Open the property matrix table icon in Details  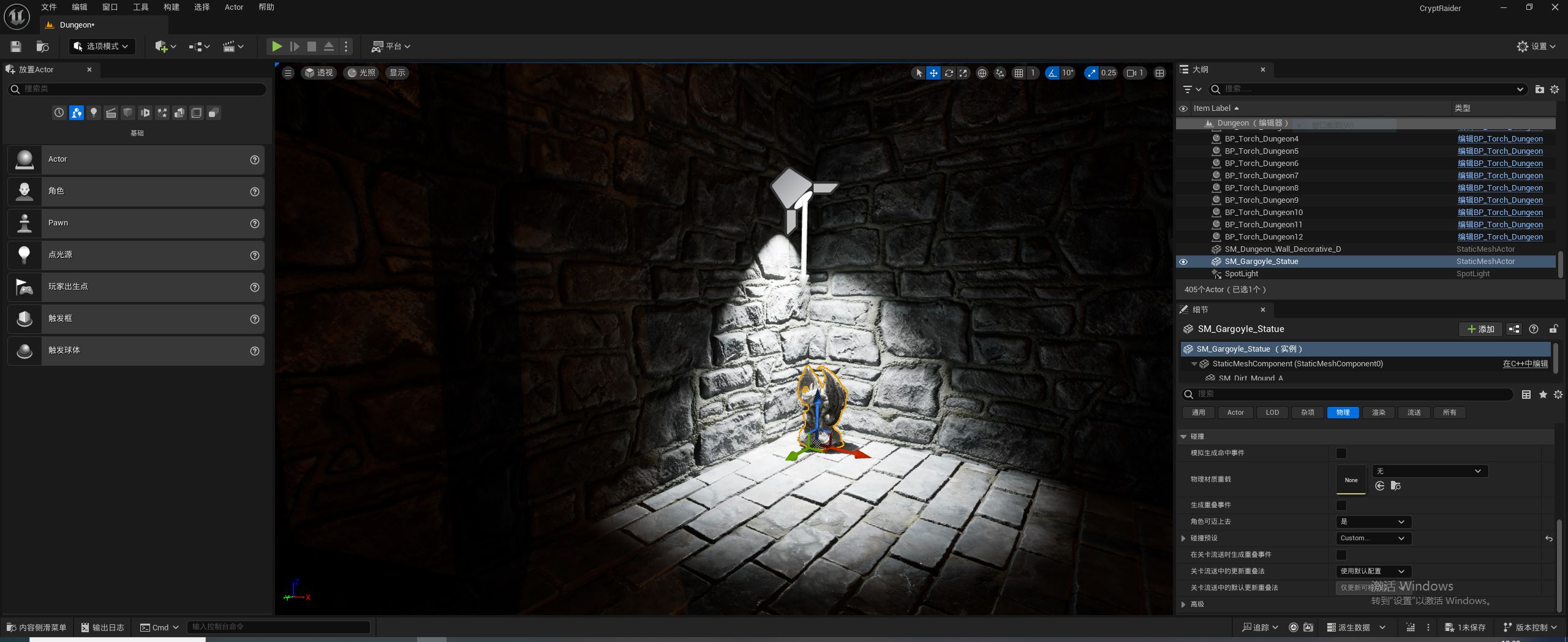[1526, 395]
